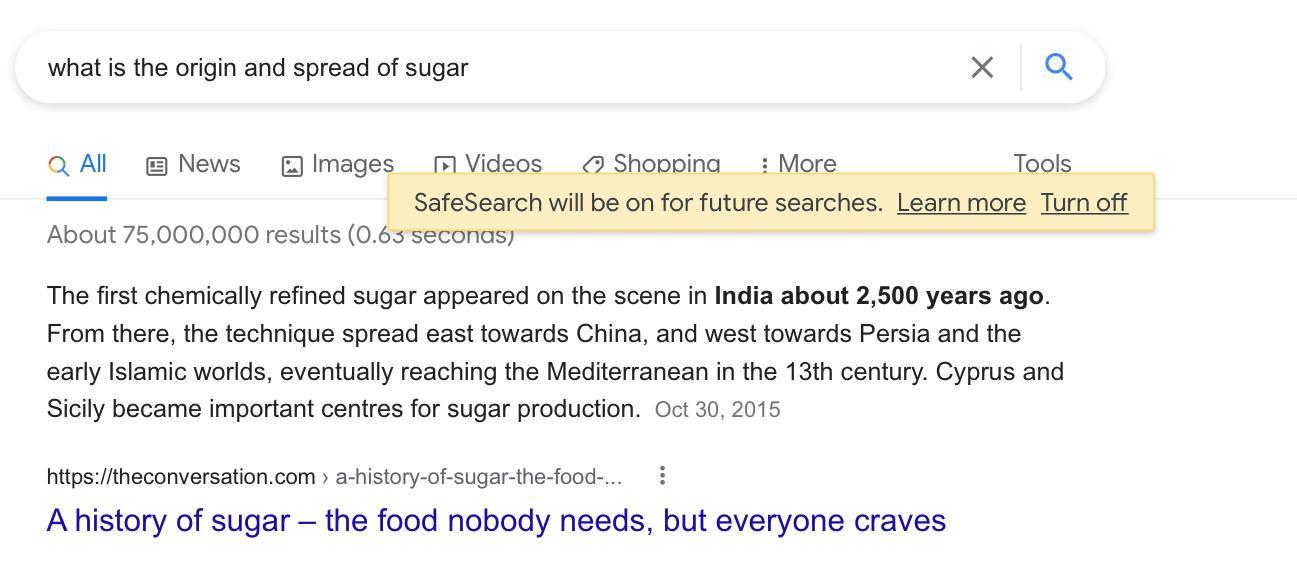
Task: Click the colorful magnifier icon beside All
Action: (59, 165)
